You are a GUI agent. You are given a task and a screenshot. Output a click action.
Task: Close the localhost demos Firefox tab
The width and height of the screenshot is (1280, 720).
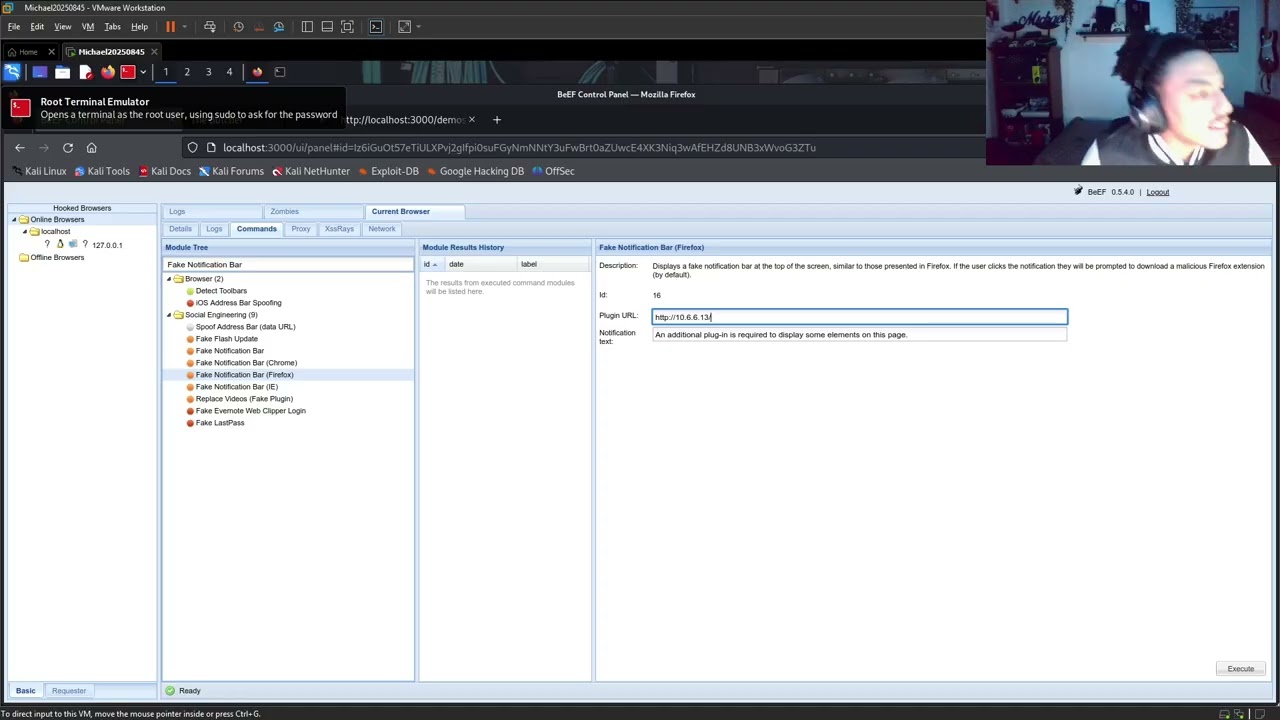[x=471, y=120]
